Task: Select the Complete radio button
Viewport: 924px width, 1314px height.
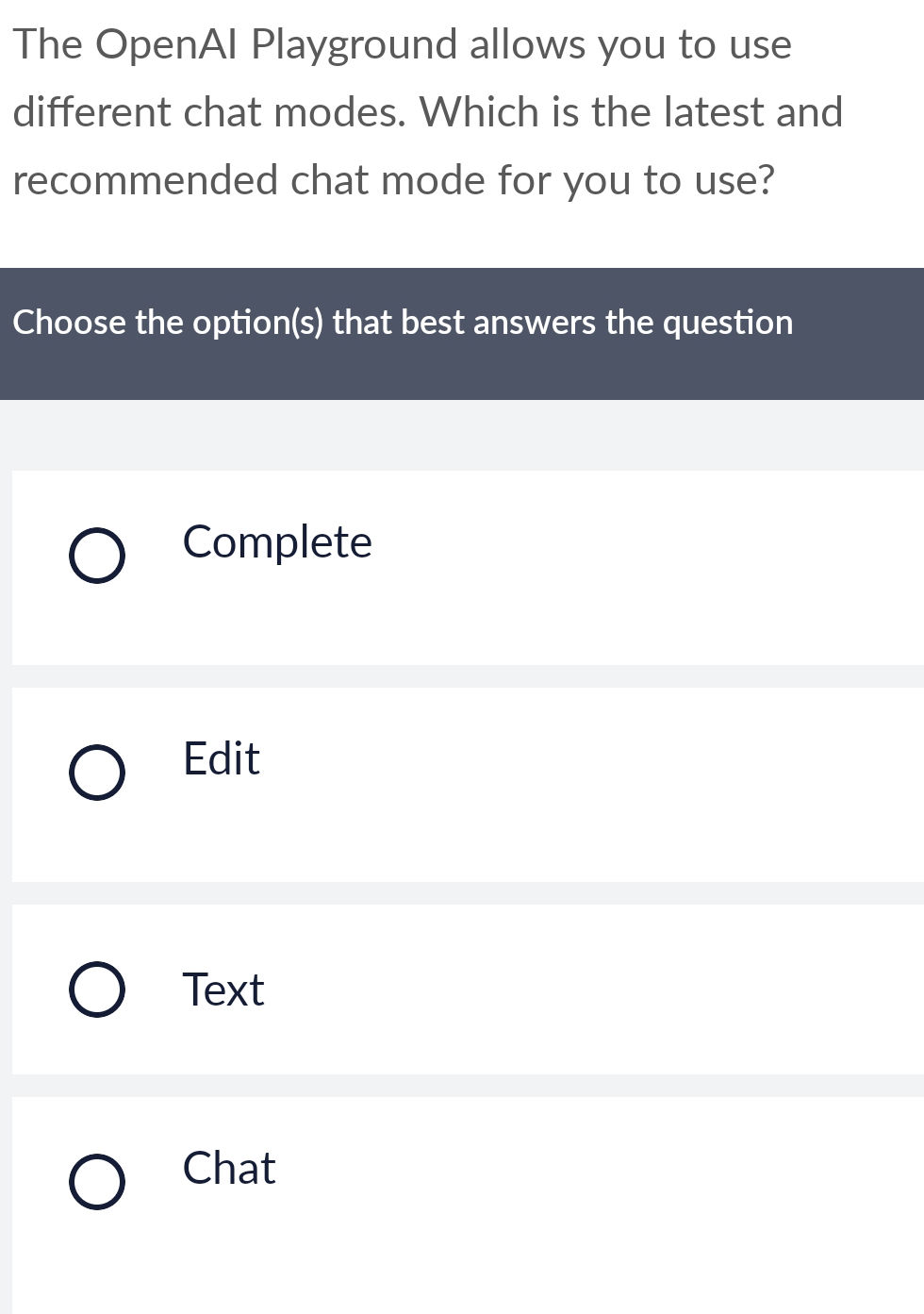Action: 96,555
